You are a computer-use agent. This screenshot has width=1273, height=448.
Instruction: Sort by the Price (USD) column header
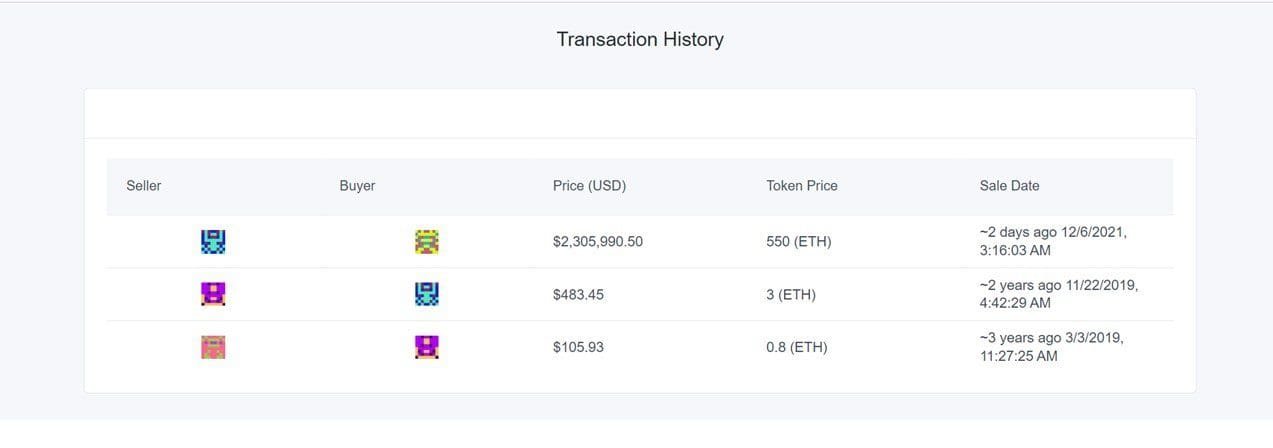click(589, 186)
